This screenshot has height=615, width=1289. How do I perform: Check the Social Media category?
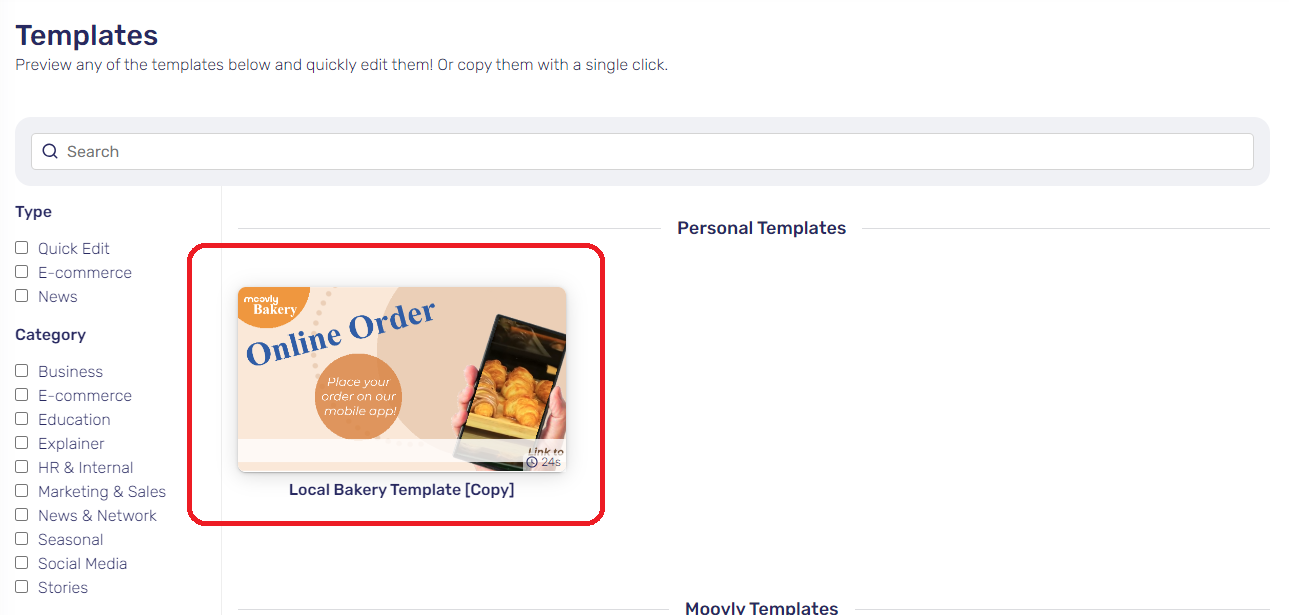point(22,563)
